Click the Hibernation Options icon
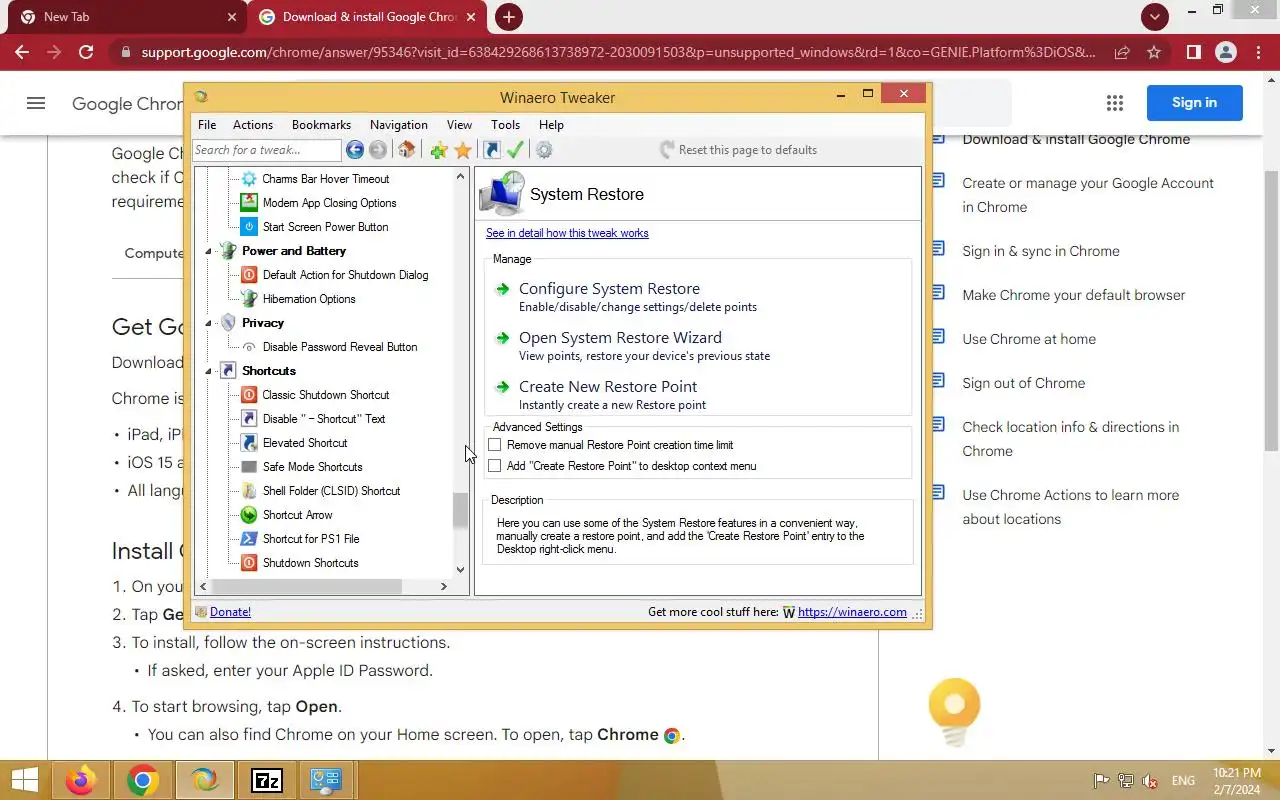Image resolution: width=1280 pixels, height=800 pixels. [x=249, y=299]
